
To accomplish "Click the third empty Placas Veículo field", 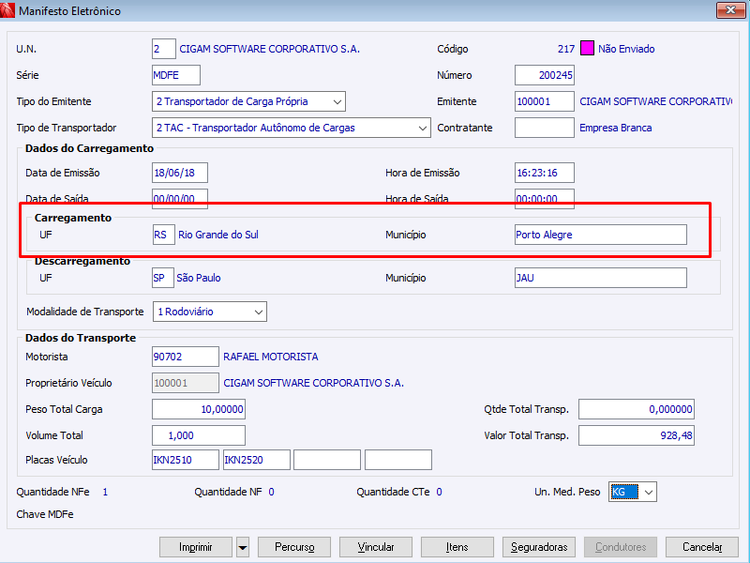I will 327,460.
